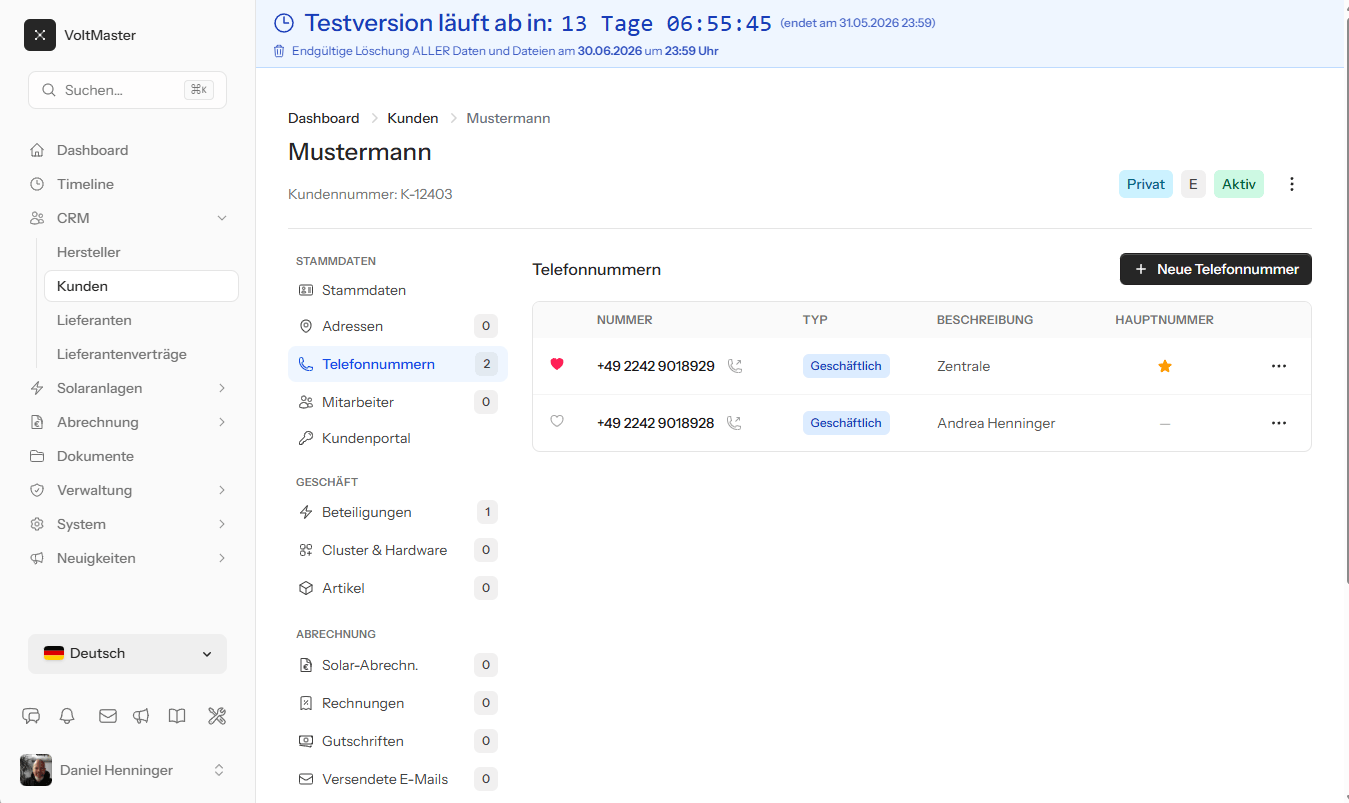1349x803 pixels.
Task: Focus the Suchen search field
Action: pyautogui.click(x=127, y=90)
